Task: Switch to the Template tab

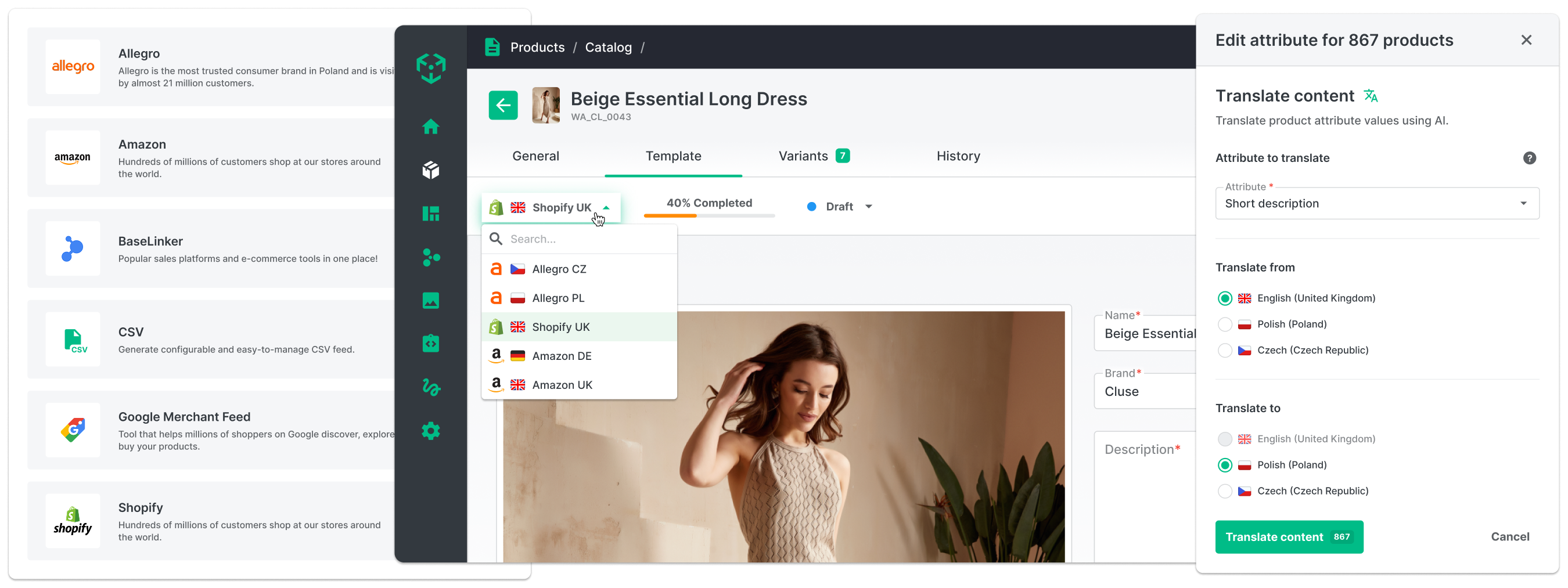Action: click(672, 156)
